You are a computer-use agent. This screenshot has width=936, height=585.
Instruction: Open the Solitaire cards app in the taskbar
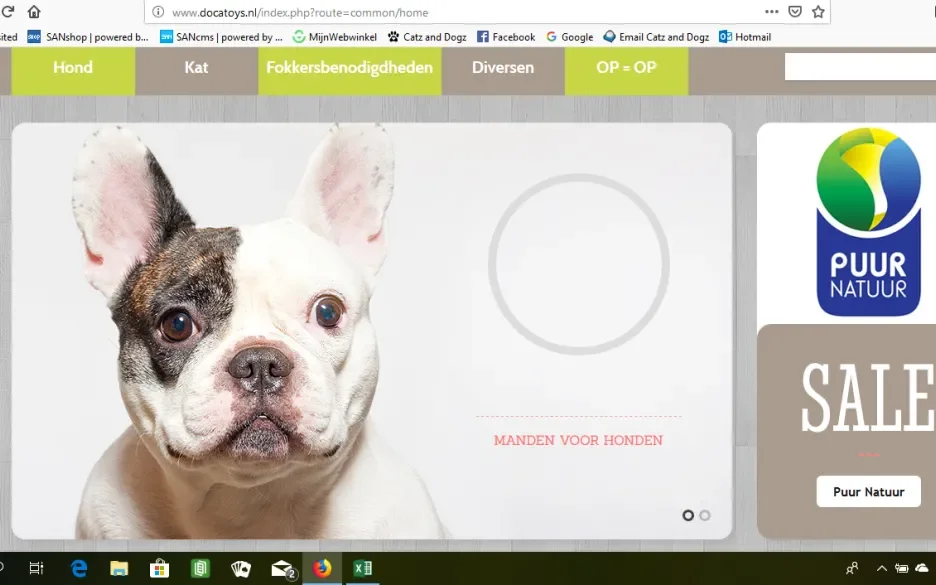[241, 568]
